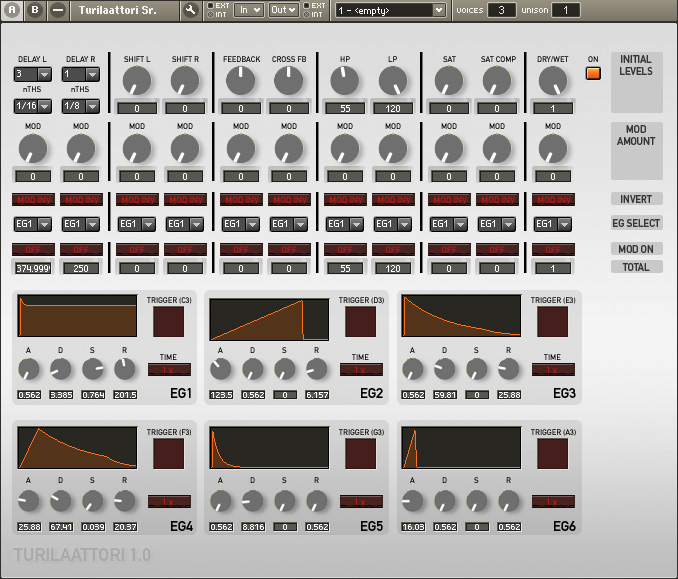
Task: Toggle MOD INV under Delay L
Action: click(x=33, y=199)
